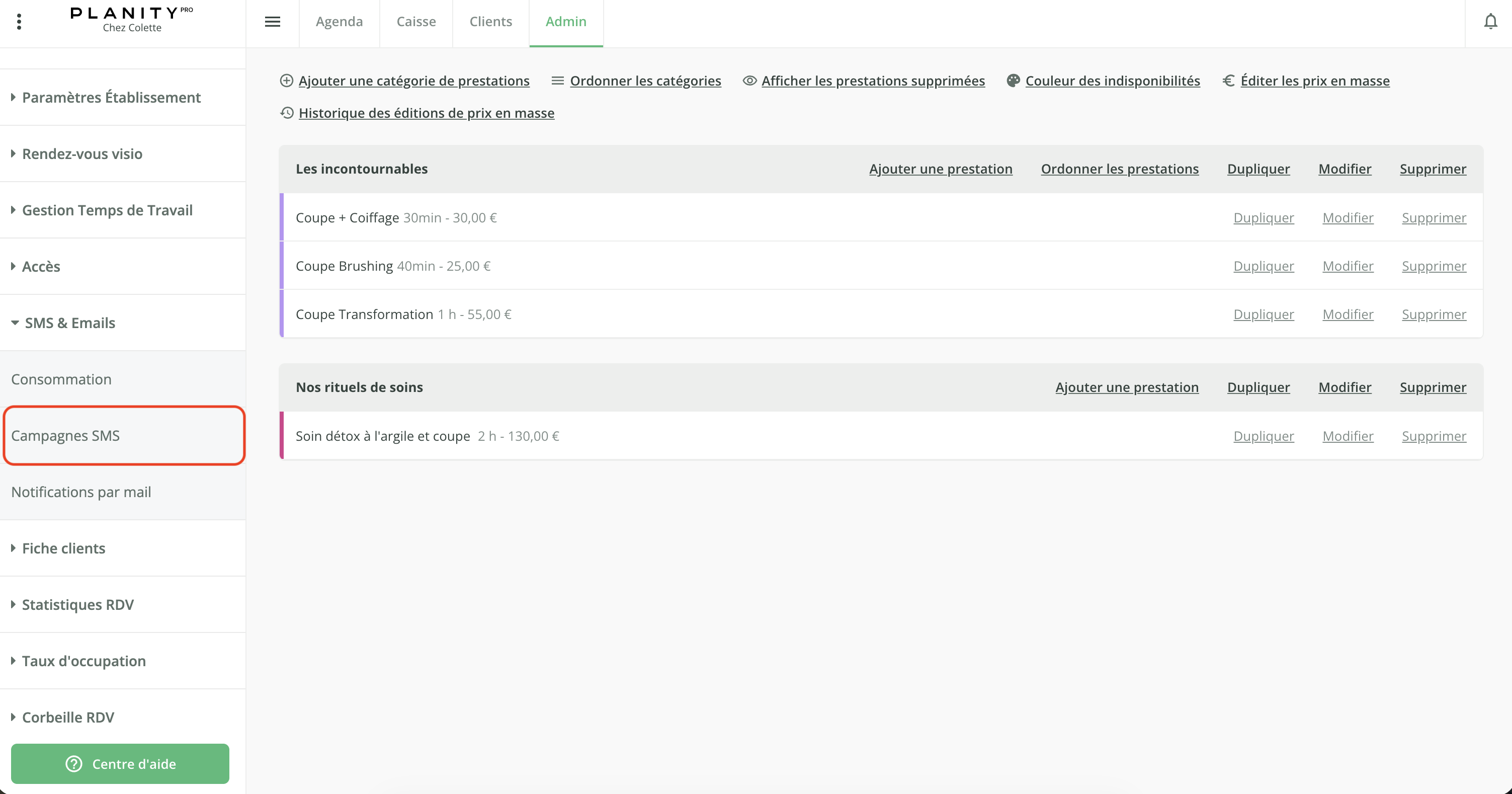Image resolution: width=1512 pixels, height=794 pixels.
Task: Switch to the Agenda tab
Action: coord(339,22)
